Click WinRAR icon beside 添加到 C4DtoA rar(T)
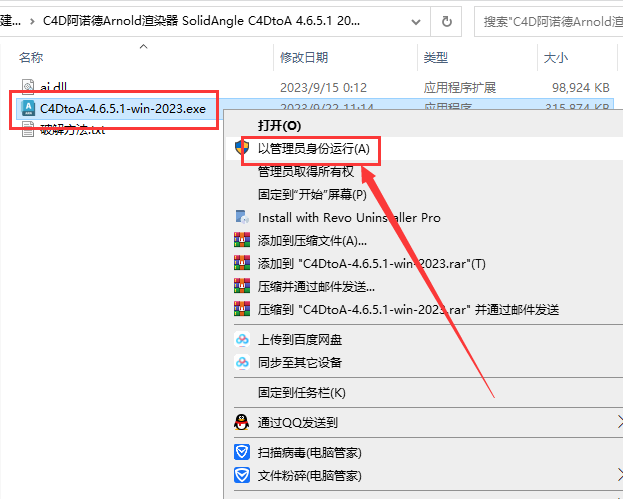This screenshot has height=499, width=623. tap(242, 263)
